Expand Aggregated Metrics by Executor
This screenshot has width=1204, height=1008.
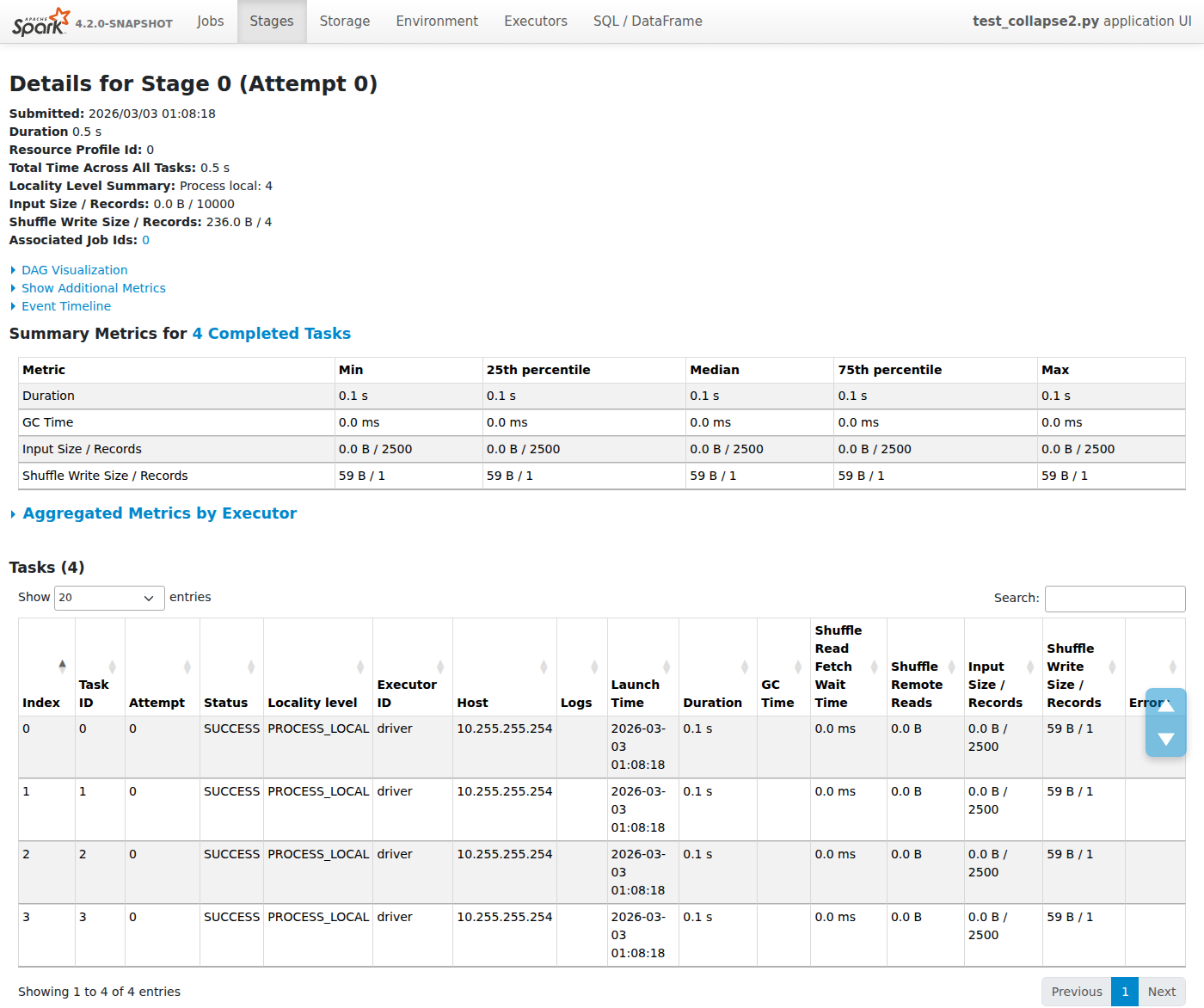[x=159, y=513]
